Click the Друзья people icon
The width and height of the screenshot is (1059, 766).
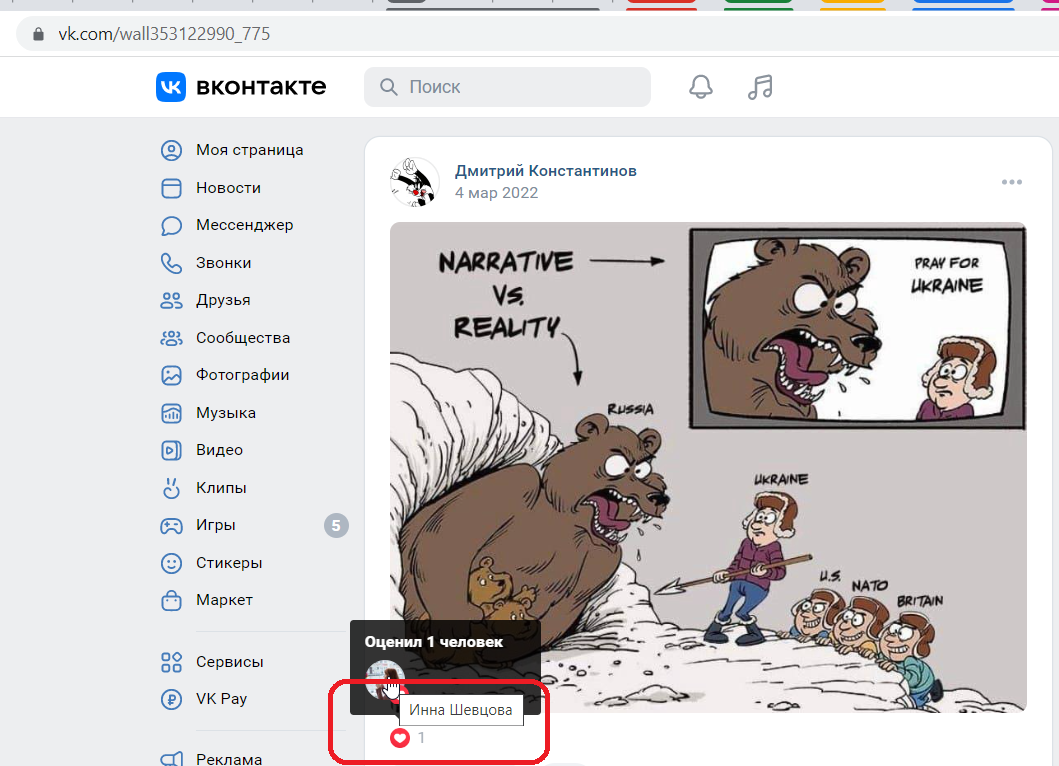click(x=172, y=300)
